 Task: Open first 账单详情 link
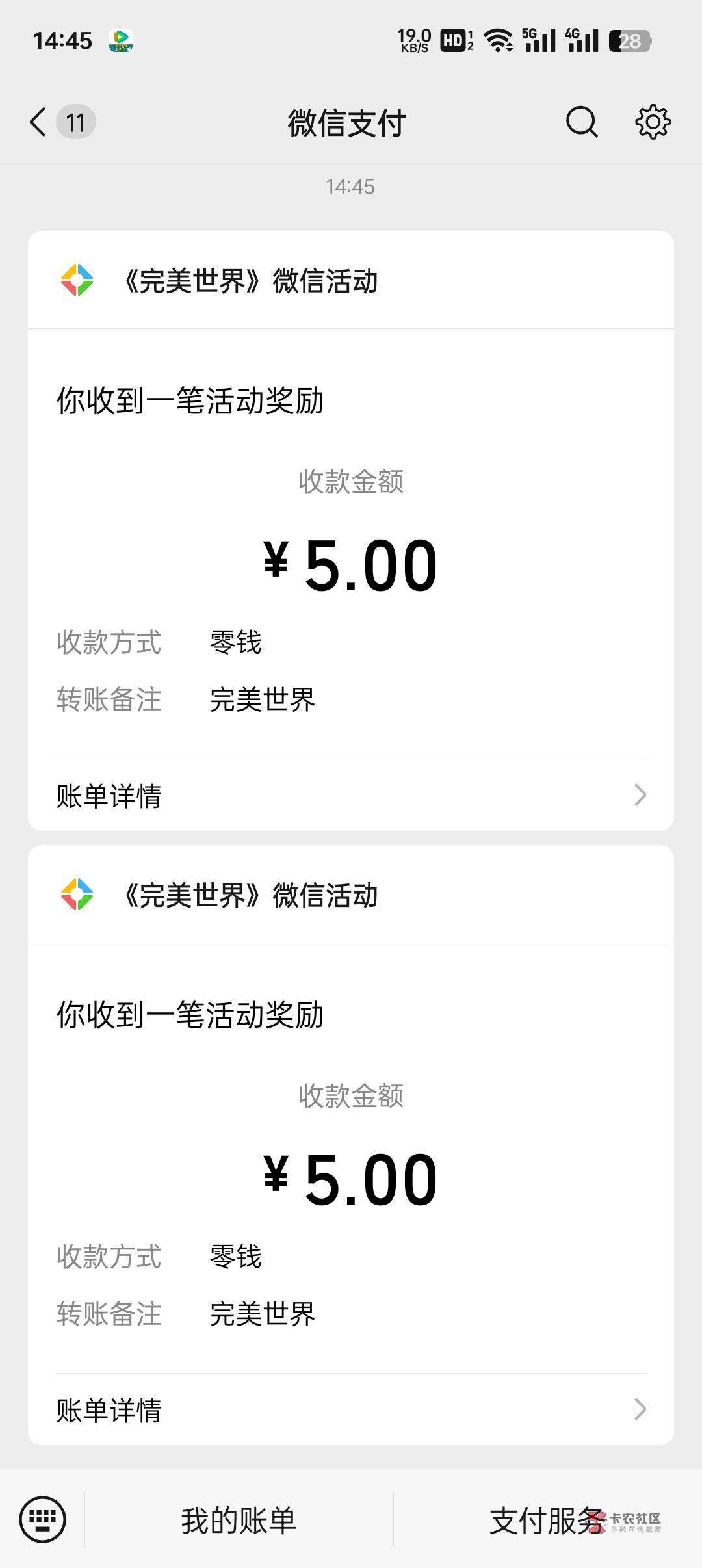[109, 796]
